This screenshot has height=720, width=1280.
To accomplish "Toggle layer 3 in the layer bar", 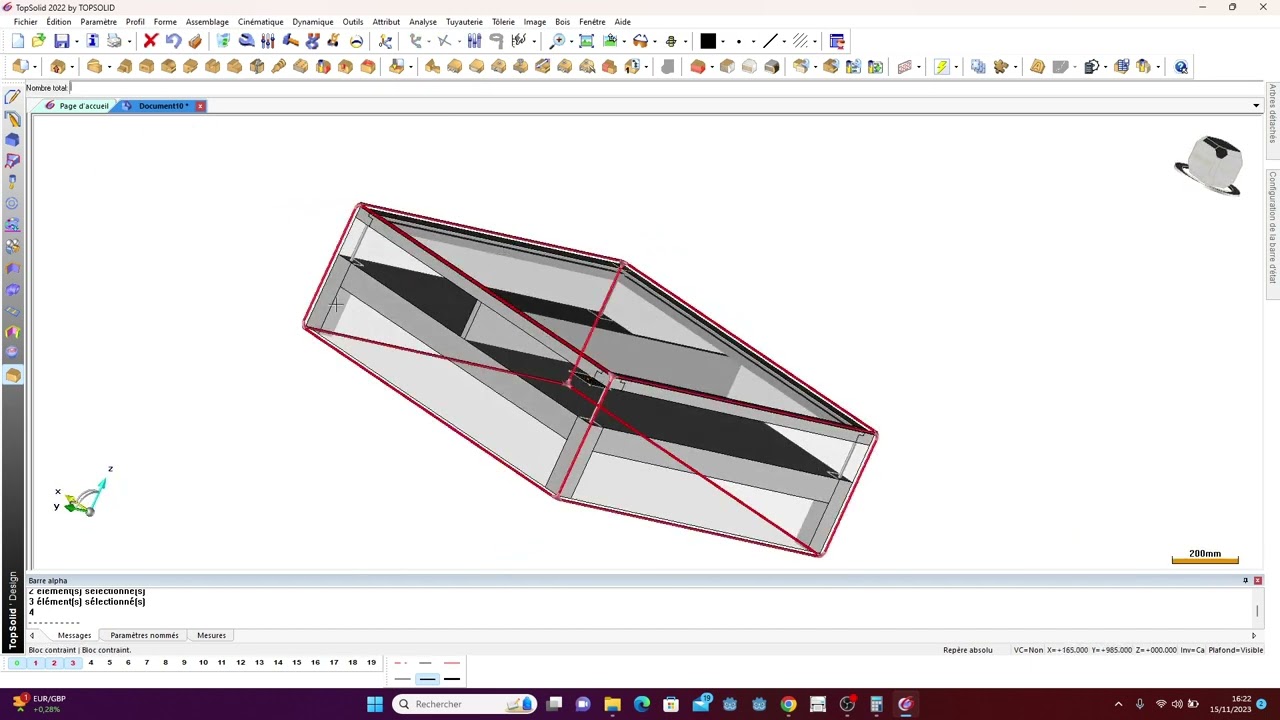I will tap(72, 663).
